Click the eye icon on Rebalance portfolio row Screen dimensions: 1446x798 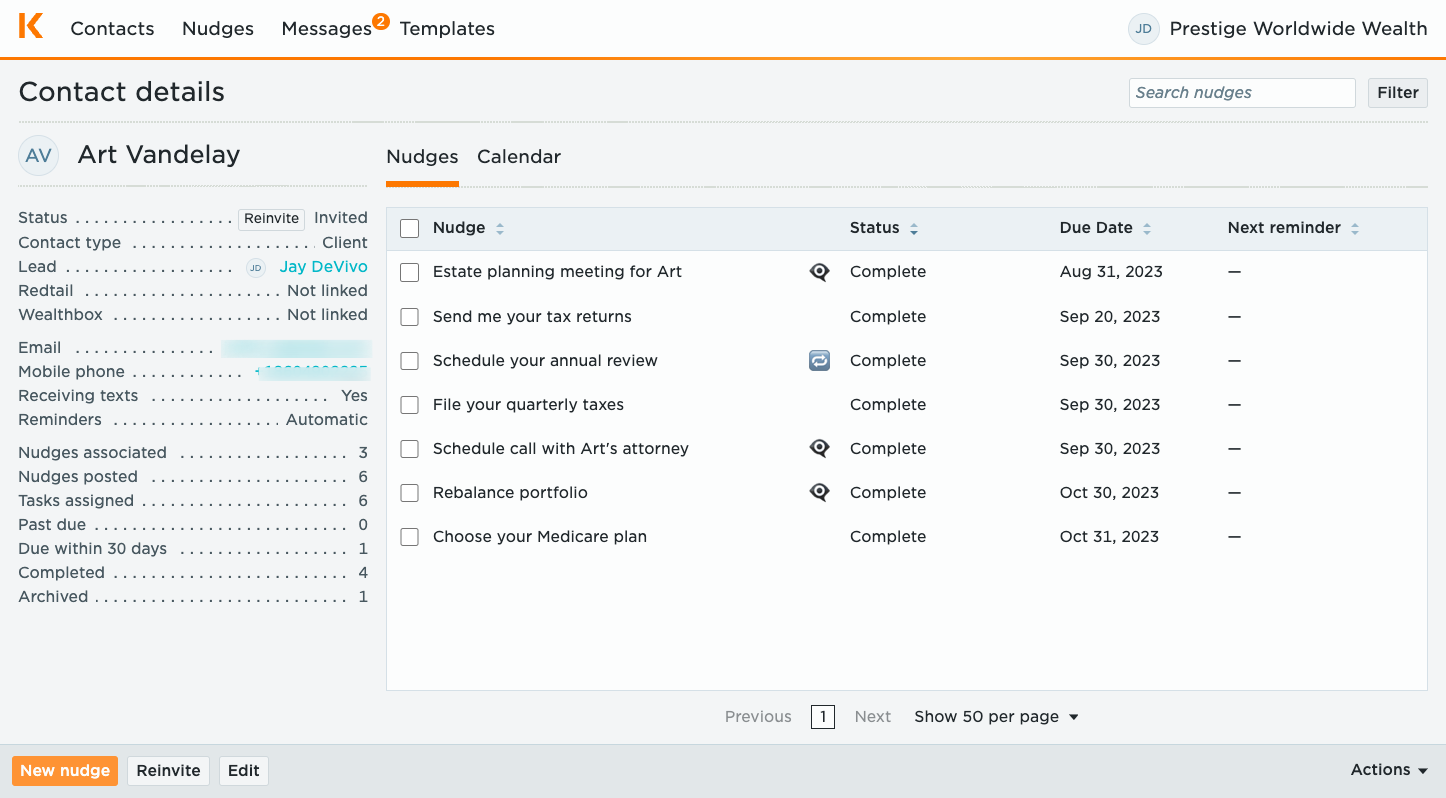[819, 493]
